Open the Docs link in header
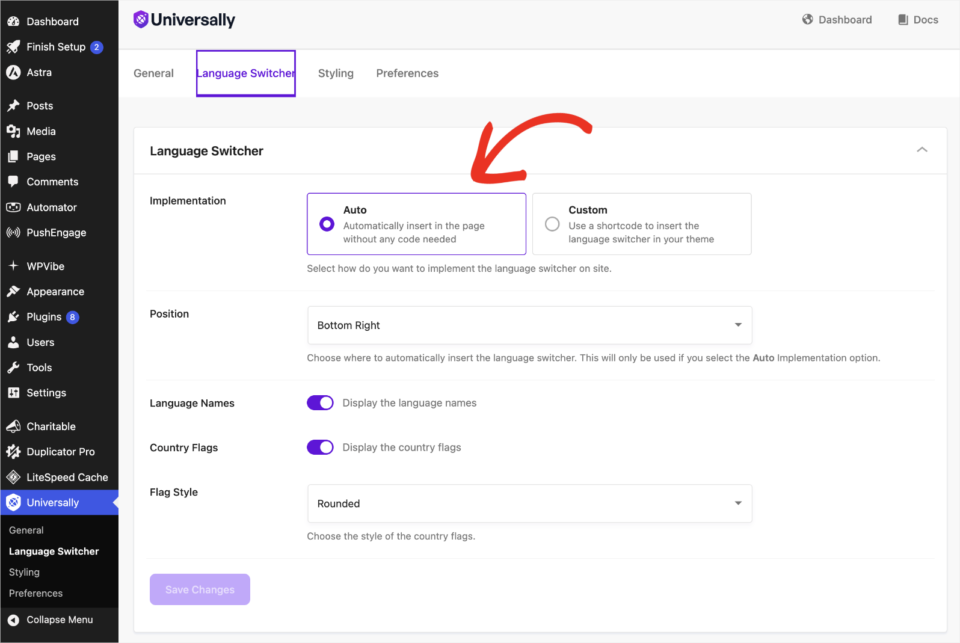This screenshot has height=643, width=960. (x=918, y=20)
